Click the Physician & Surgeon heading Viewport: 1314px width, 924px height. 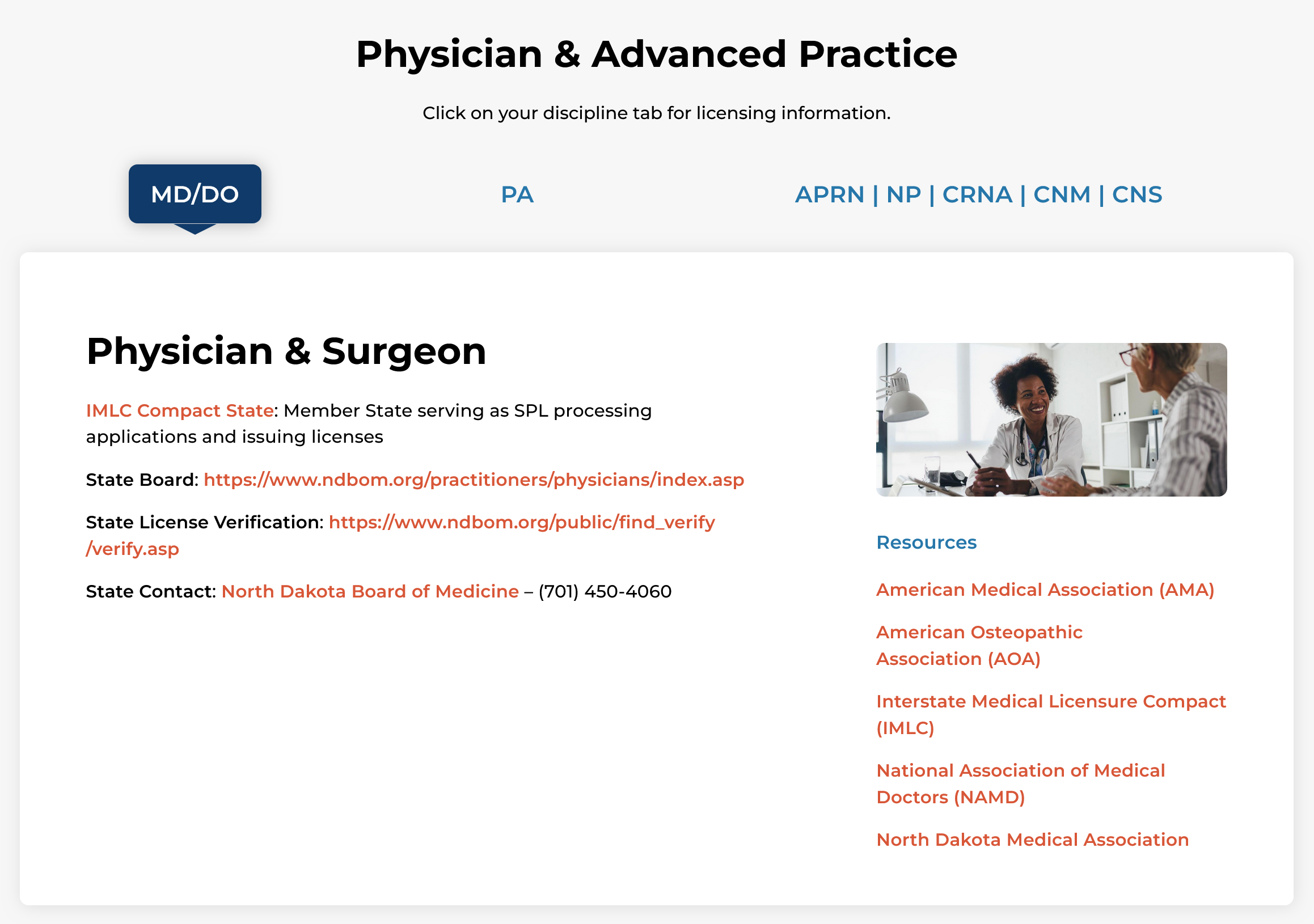[x=286, y=351]
